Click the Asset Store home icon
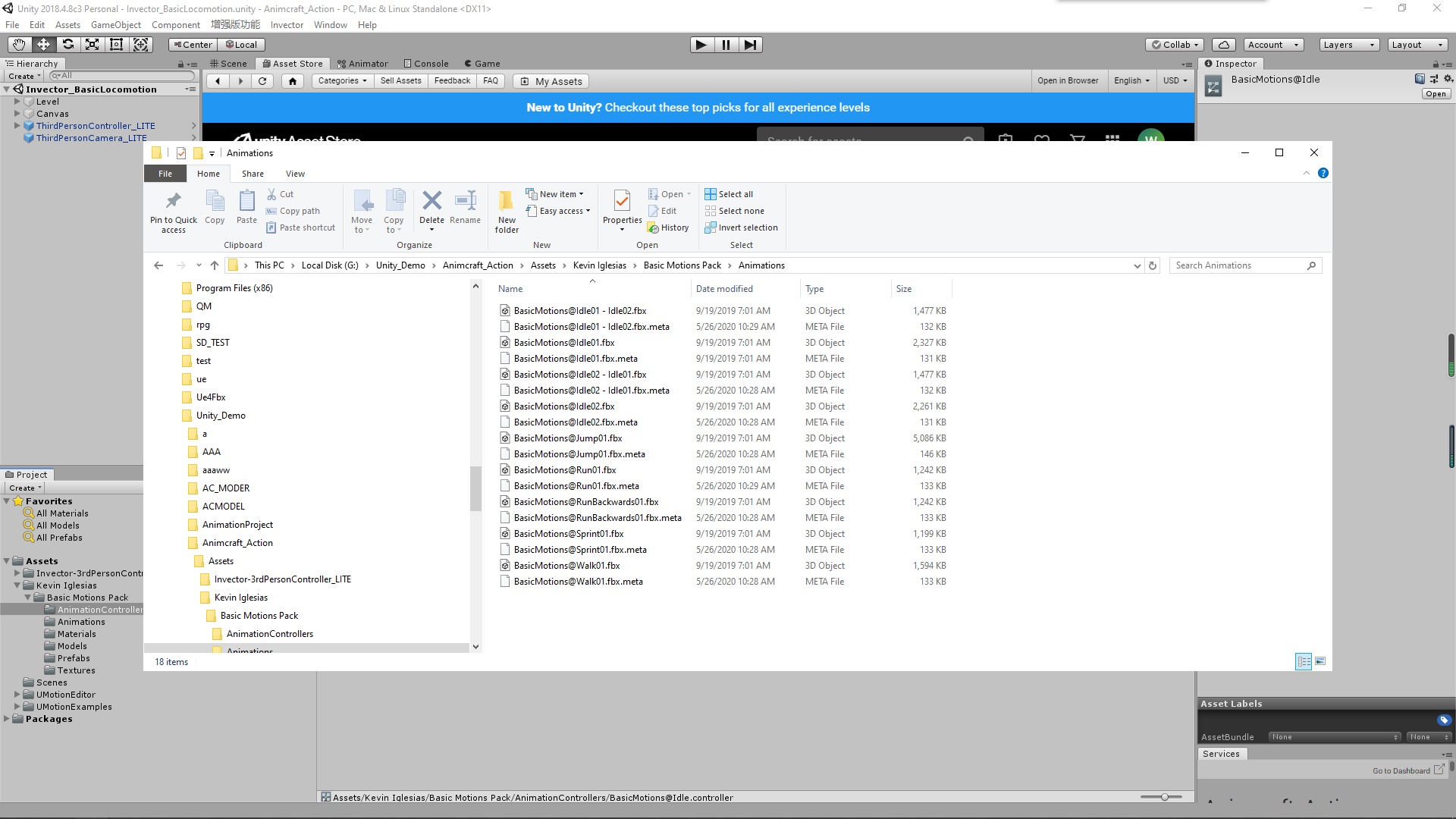 coord(293,81)
